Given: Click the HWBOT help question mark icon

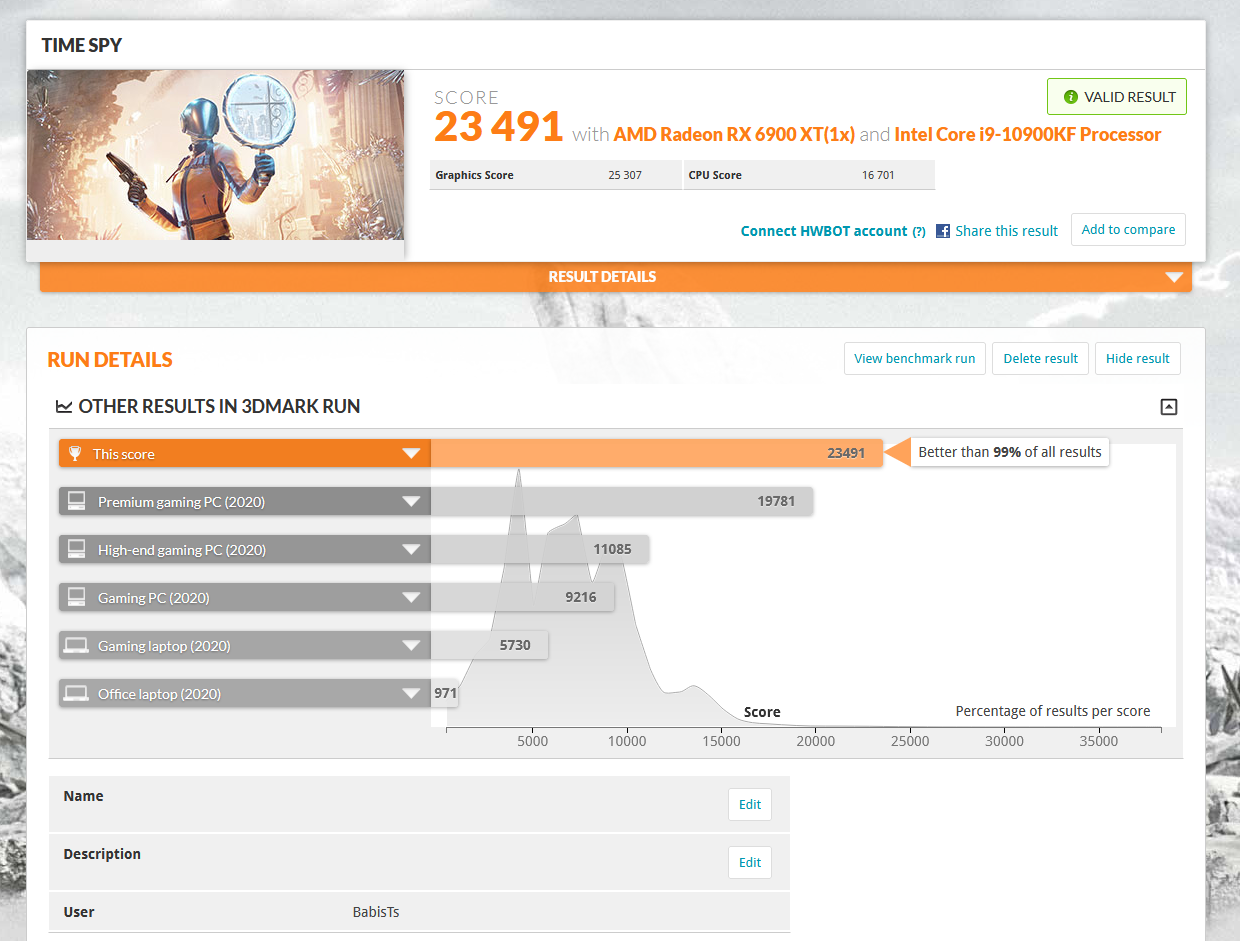Looking at the screenshot, I should (x=918, y=232).
